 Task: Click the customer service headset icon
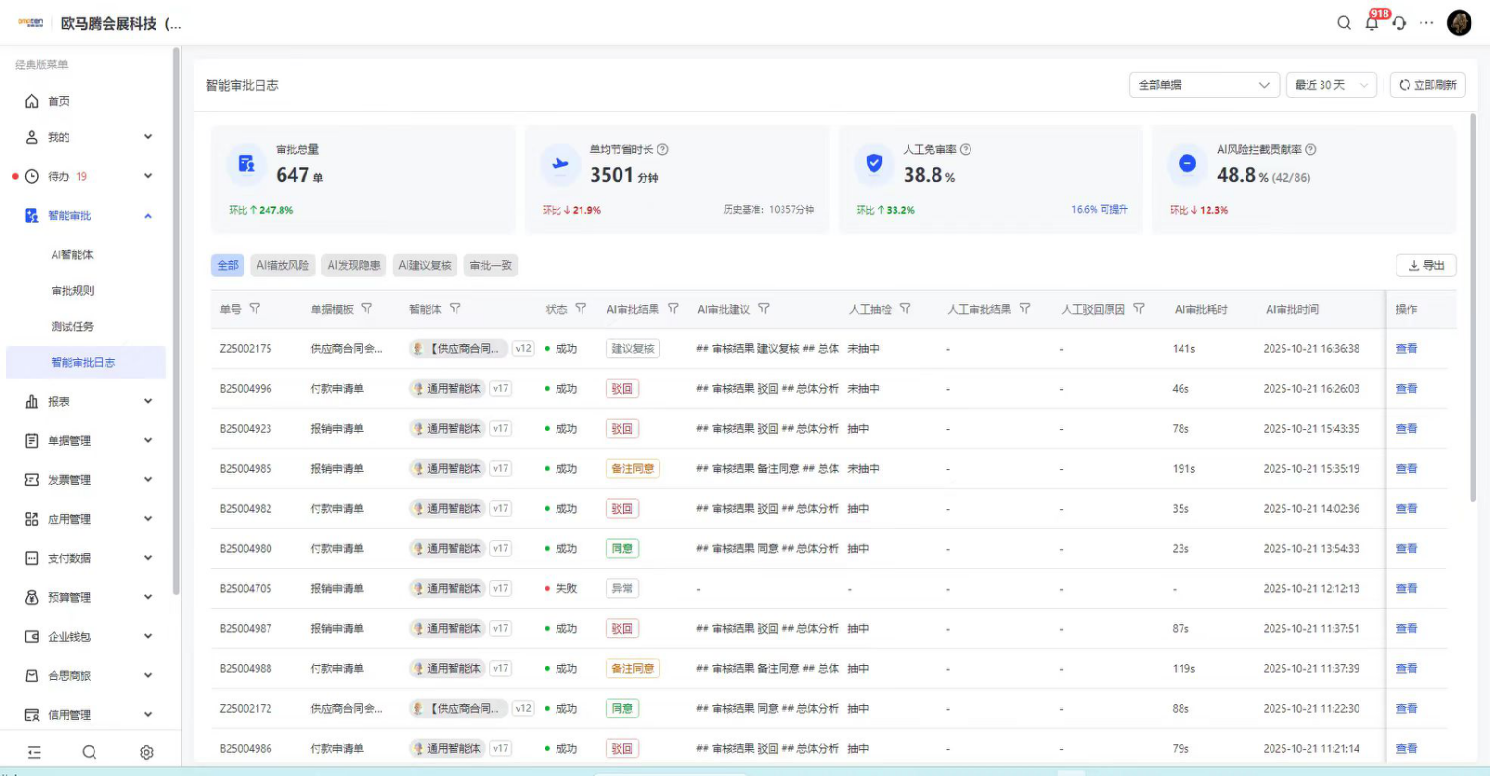click(x=1399, y=23)
